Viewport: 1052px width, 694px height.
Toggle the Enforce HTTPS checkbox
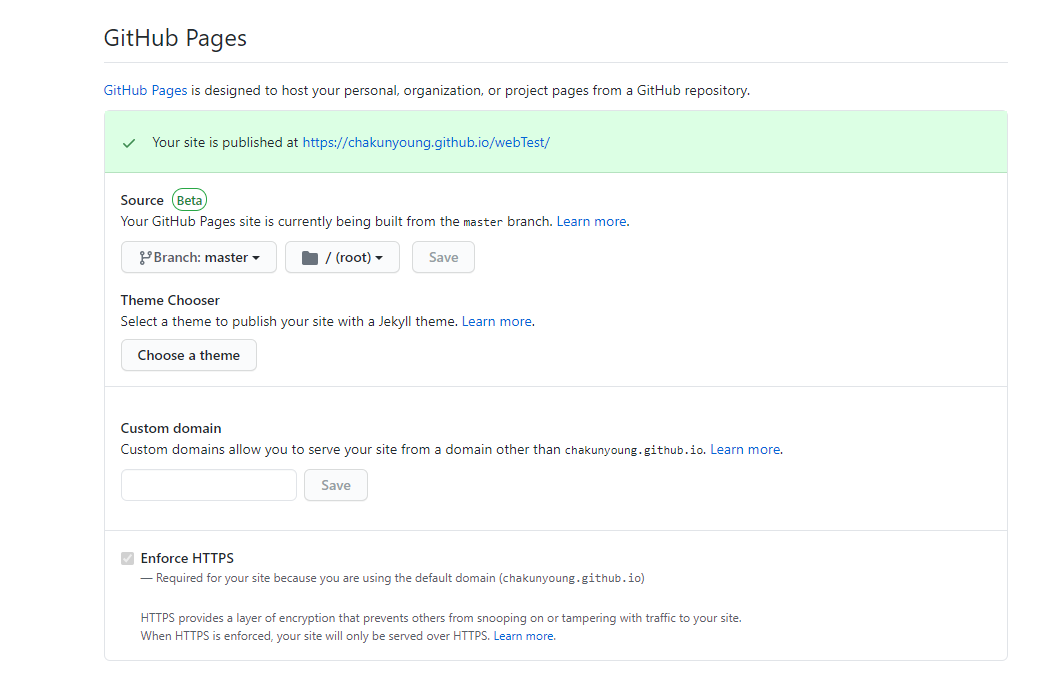(x=127, y=558)
